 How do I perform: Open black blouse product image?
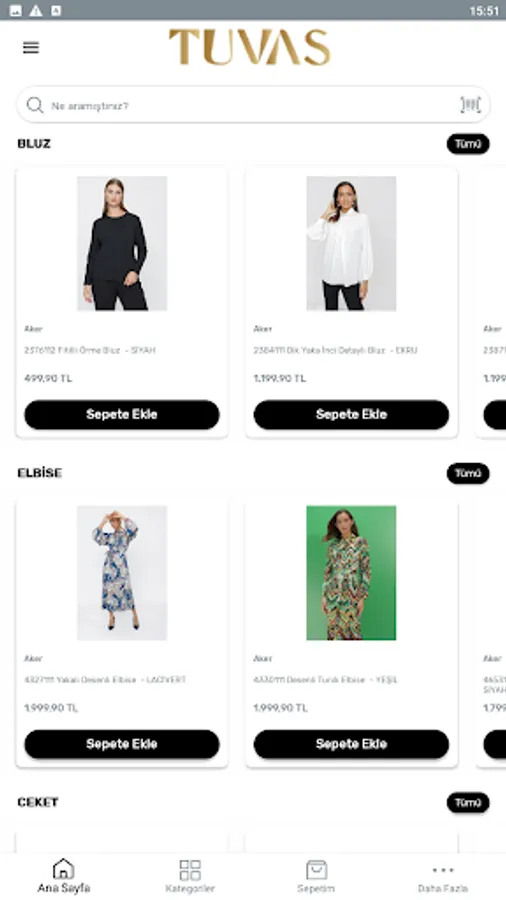pyautogui.click(x=122, y=243)
